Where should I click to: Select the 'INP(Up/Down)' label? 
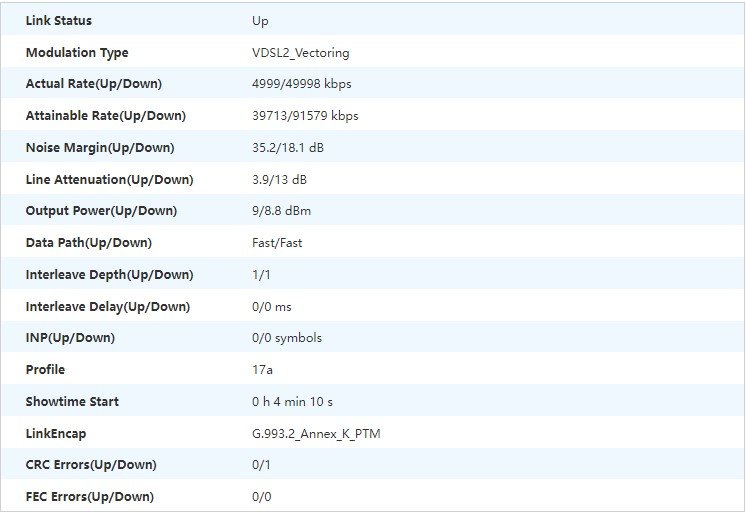[x=70, y=338]
